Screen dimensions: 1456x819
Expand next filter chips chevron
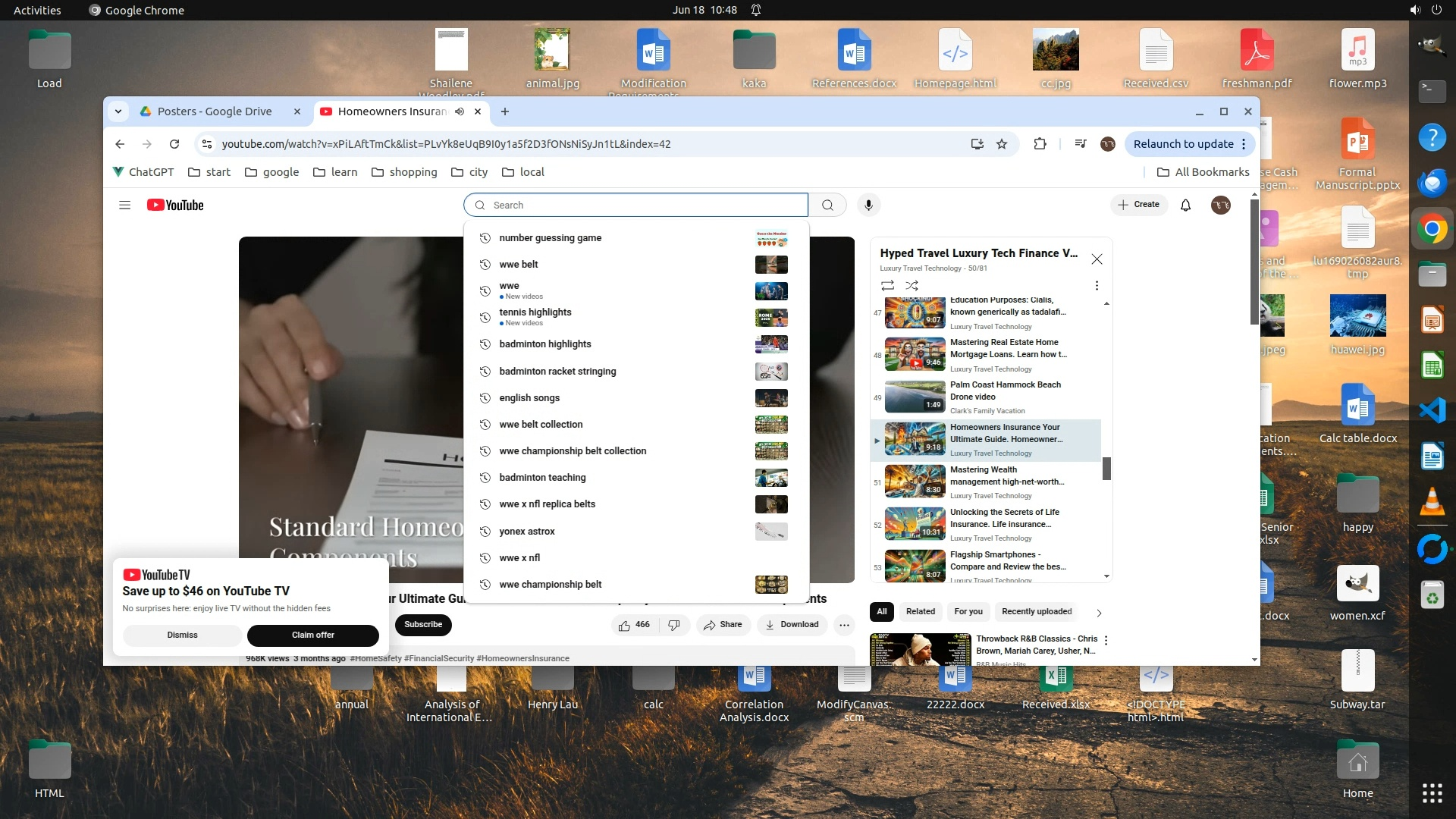pos(1099,613)
